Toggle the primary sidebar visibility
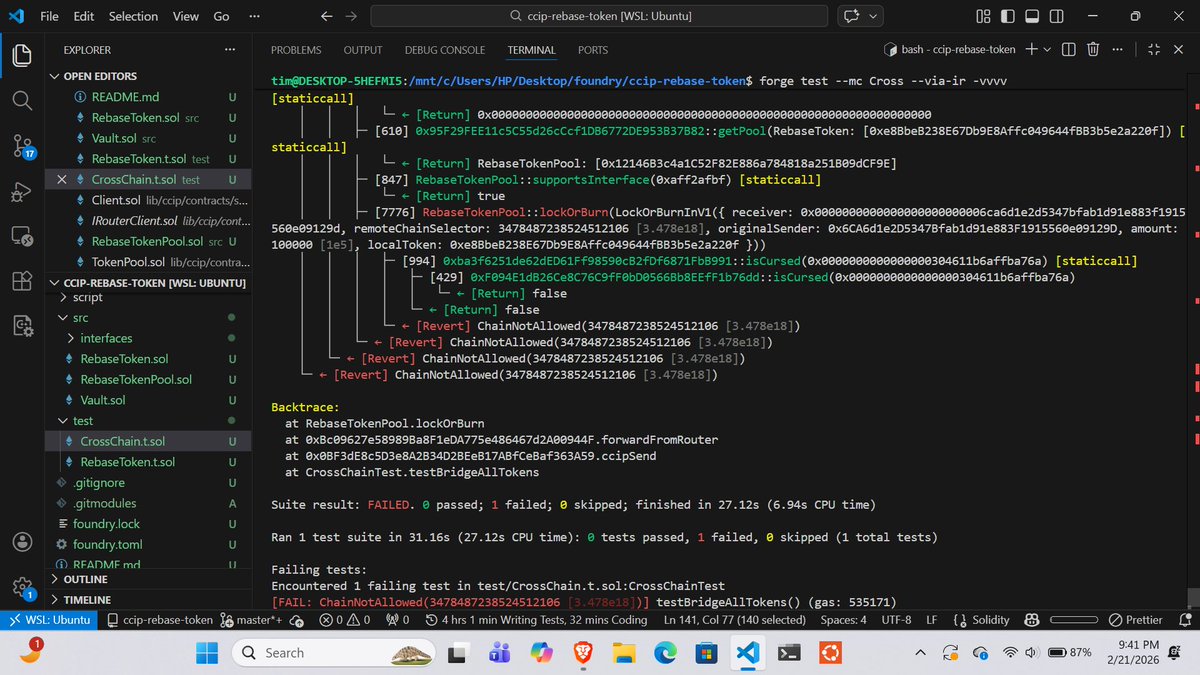 pyautogui.click(x=1006, y=16)
